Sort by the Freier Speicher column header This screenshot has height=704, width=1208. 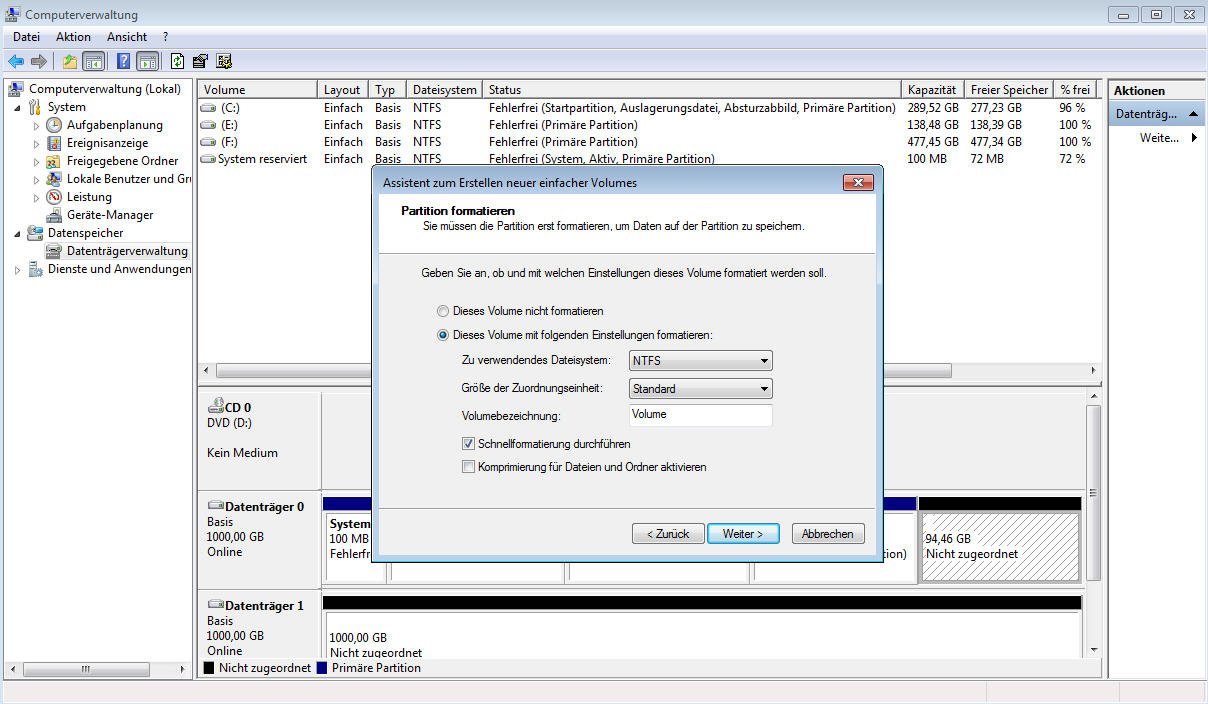pos(1008,90)
